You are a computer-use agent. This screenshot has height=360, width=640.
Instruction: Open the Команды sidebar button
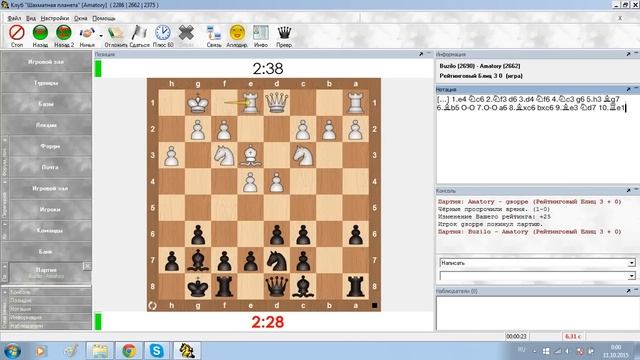(x=50, y=231)
